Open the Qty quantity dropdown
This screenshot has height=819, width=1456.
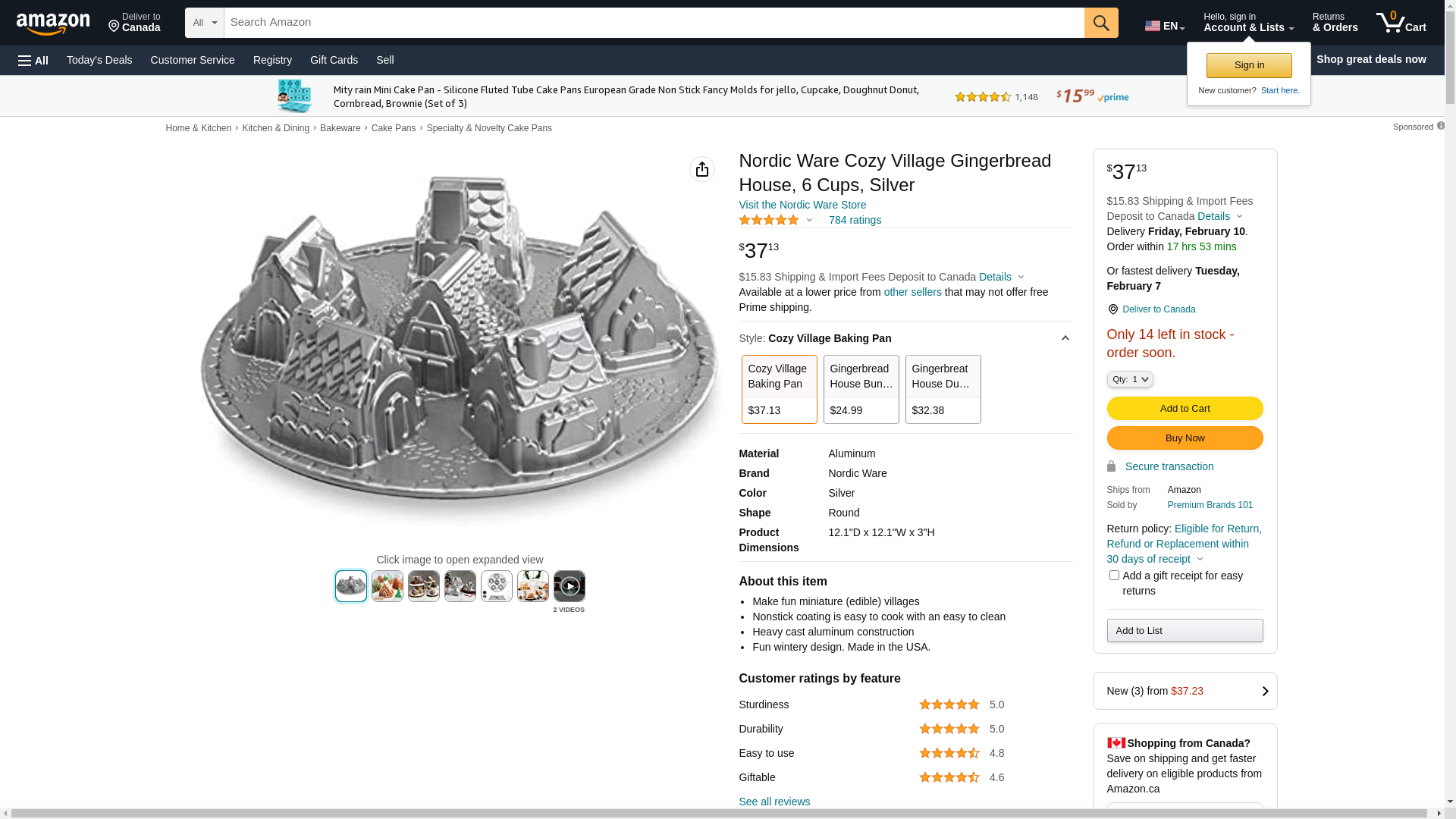click(1129, 379)
